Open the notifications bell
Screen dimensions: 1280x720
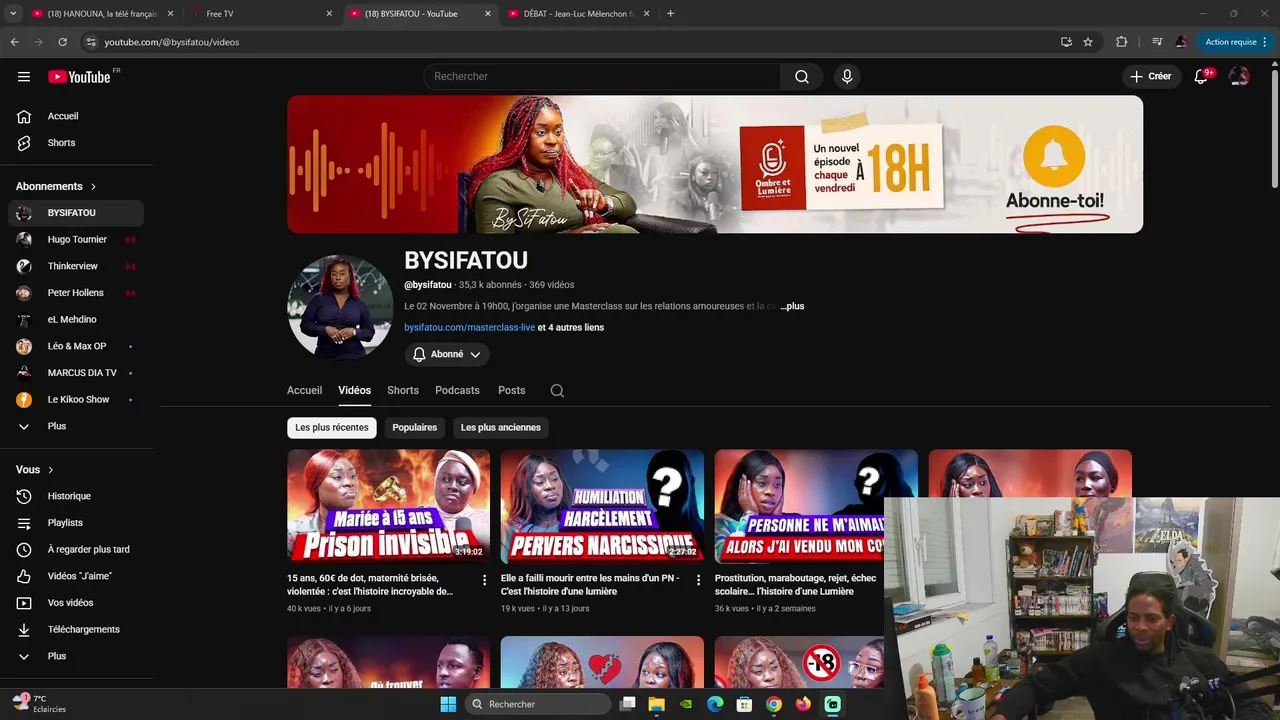(x=1201, y=77)
